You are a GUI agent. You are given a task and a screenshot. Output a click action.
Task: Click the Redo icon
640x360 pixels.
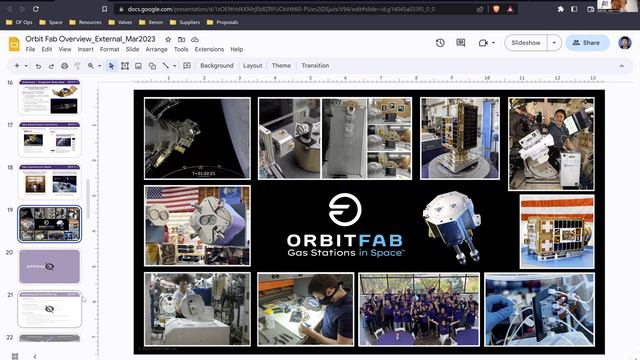(x=51, y=66)
